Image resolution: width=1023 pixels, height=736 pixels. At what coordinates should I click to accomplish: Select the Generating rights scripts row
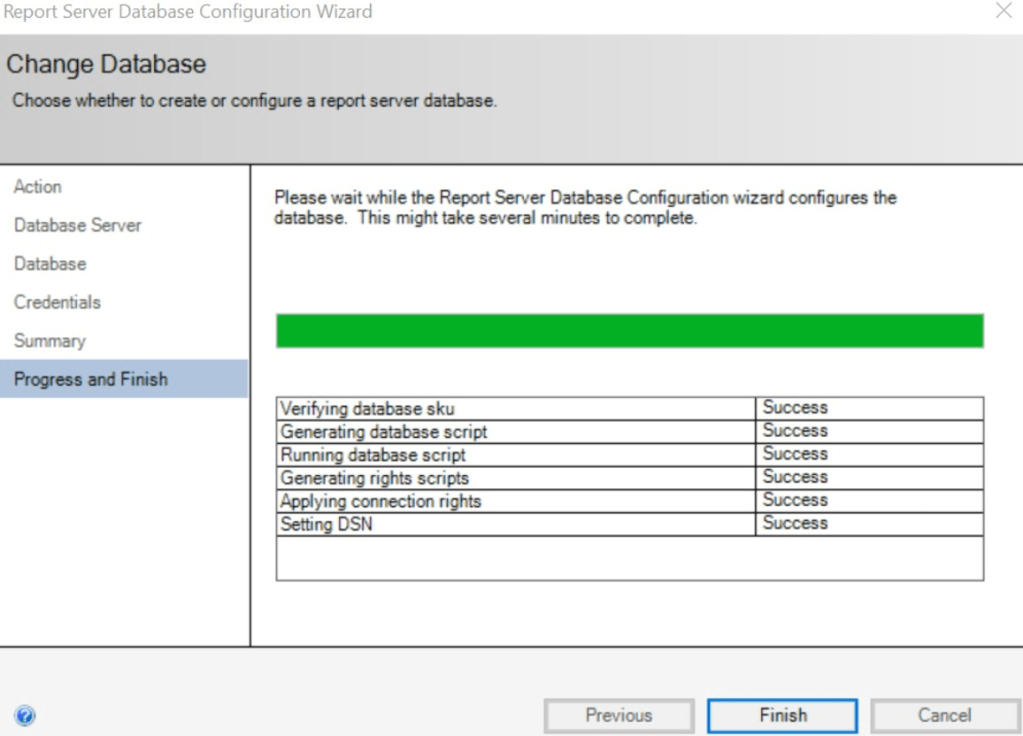tap(374, 478)
